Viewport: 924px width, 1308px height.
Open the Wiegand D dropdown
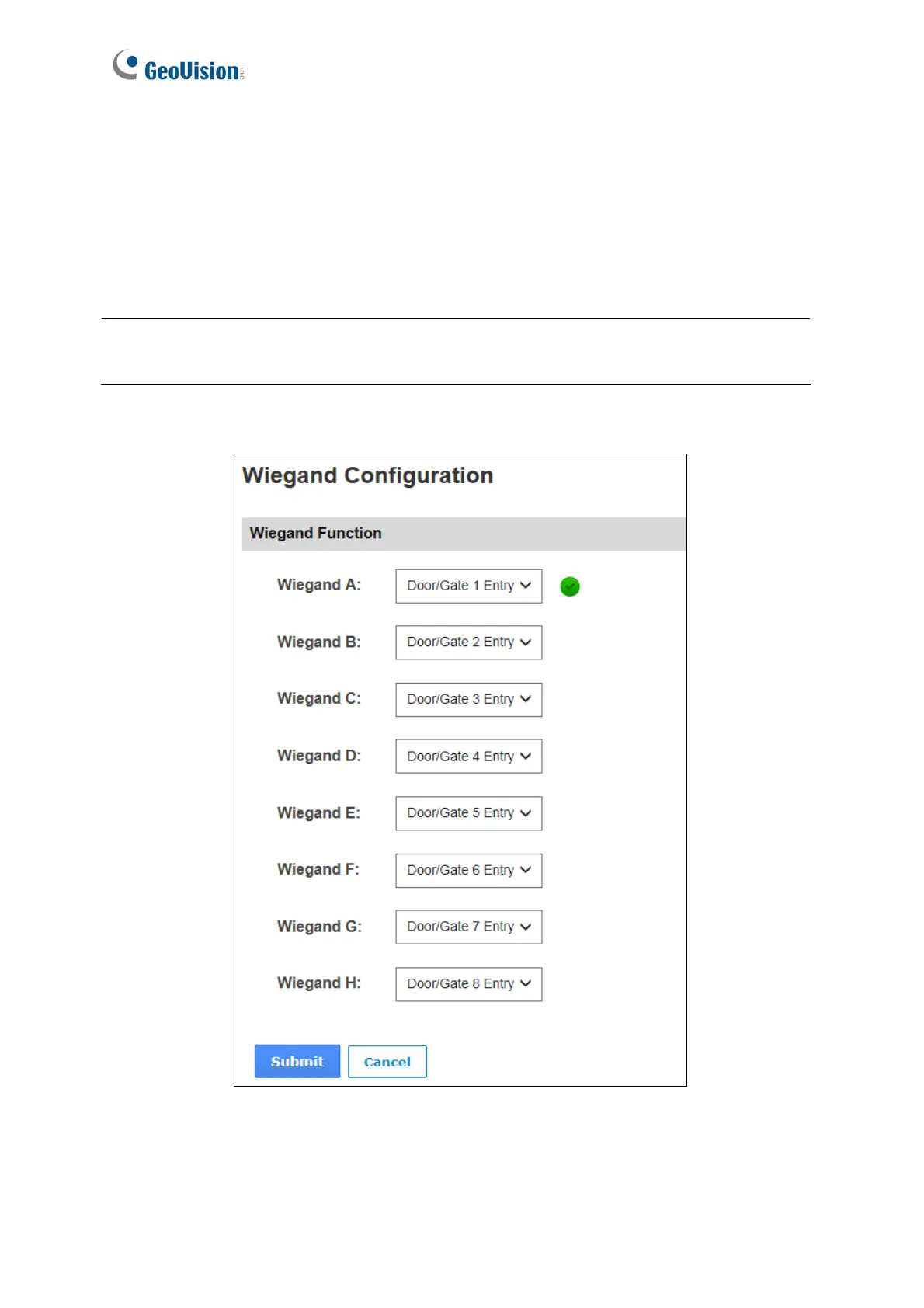click(x=469, y=757)
